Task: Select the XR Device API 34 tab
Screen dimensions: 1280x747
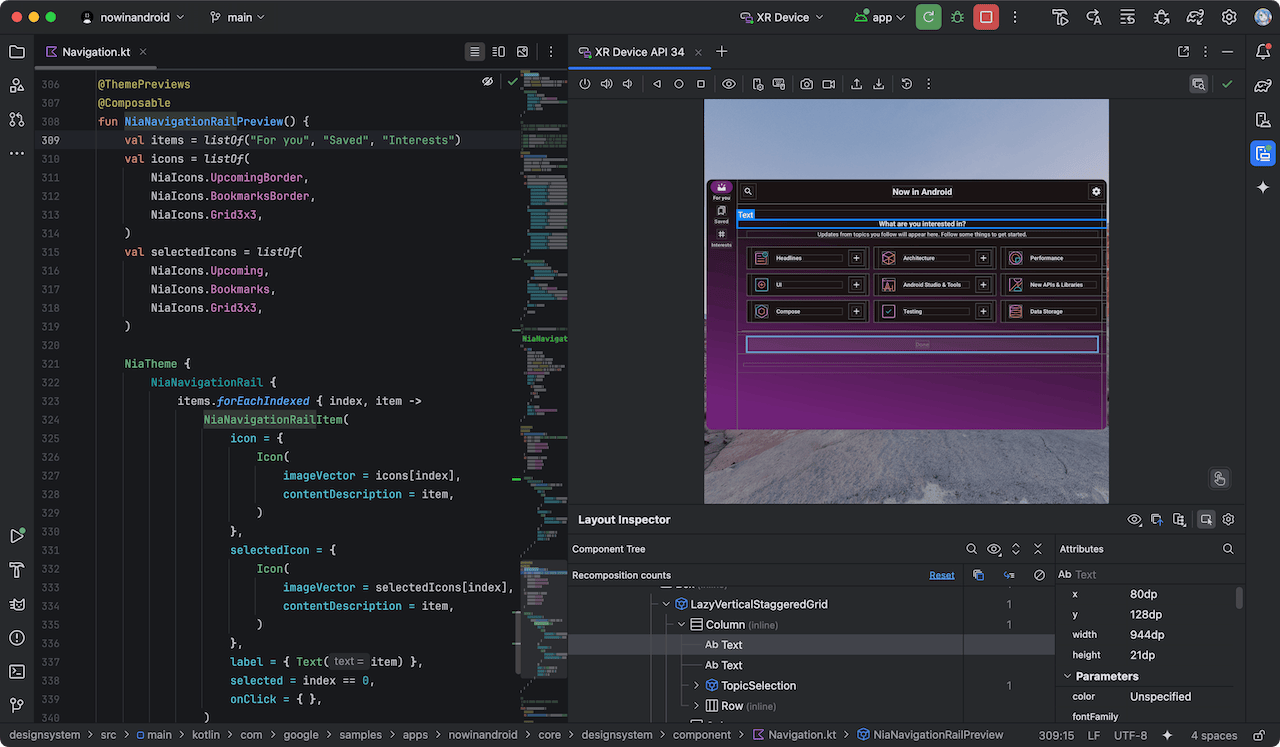Action: pyautogui.click(x=640, y=52)
